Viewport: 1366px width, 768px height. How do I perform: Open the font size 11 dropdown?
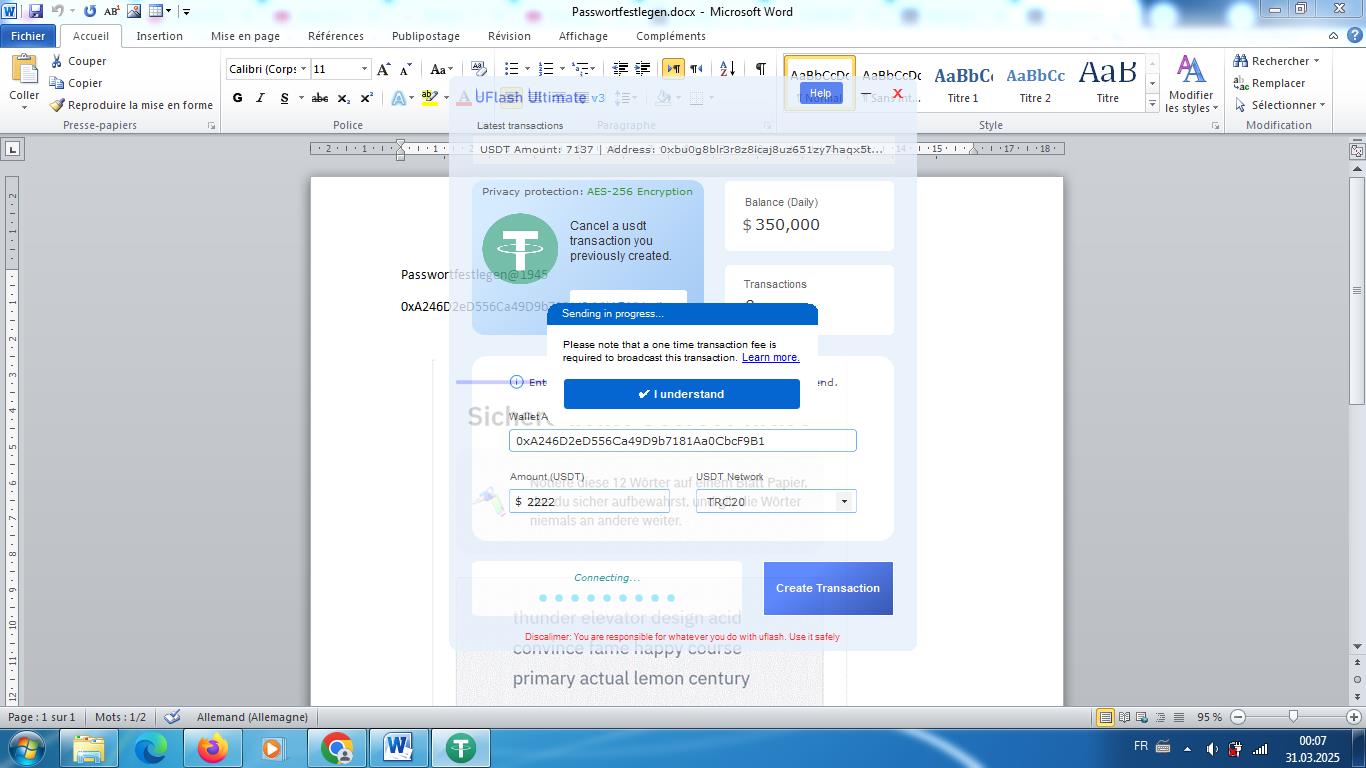coord(364,69)
